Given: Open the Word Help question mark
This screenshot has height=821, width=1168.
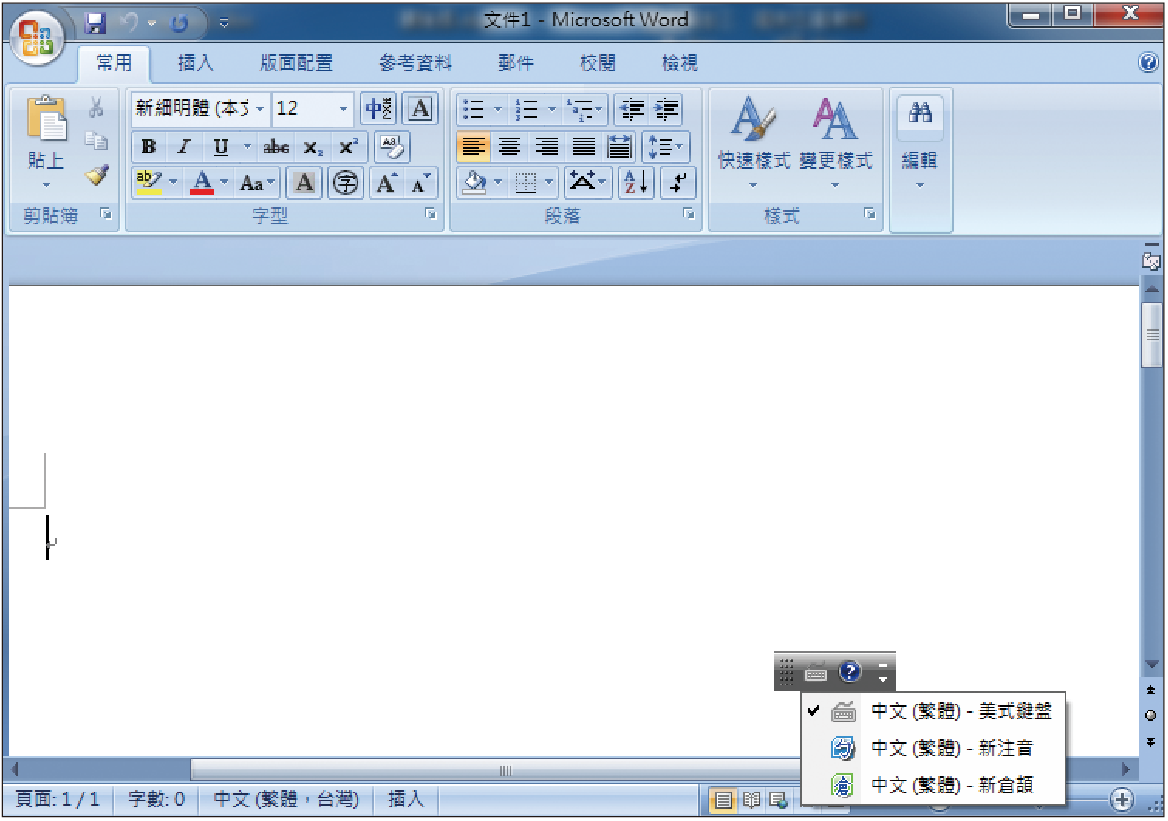Looking at the screenshot, I should point(1149,63).
